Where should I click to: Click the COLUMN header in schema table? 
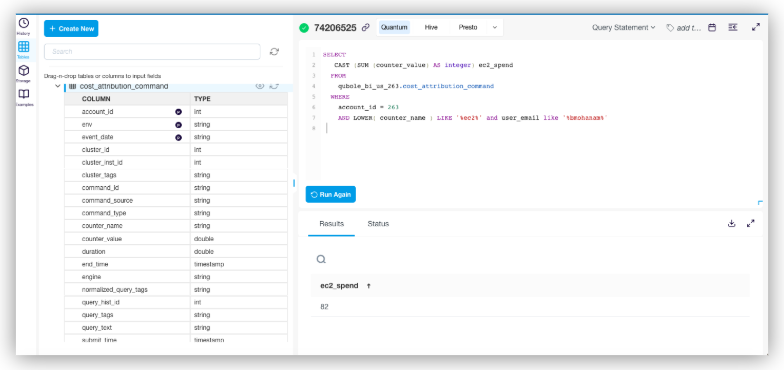pyautogui.click(x=96, y=99)
